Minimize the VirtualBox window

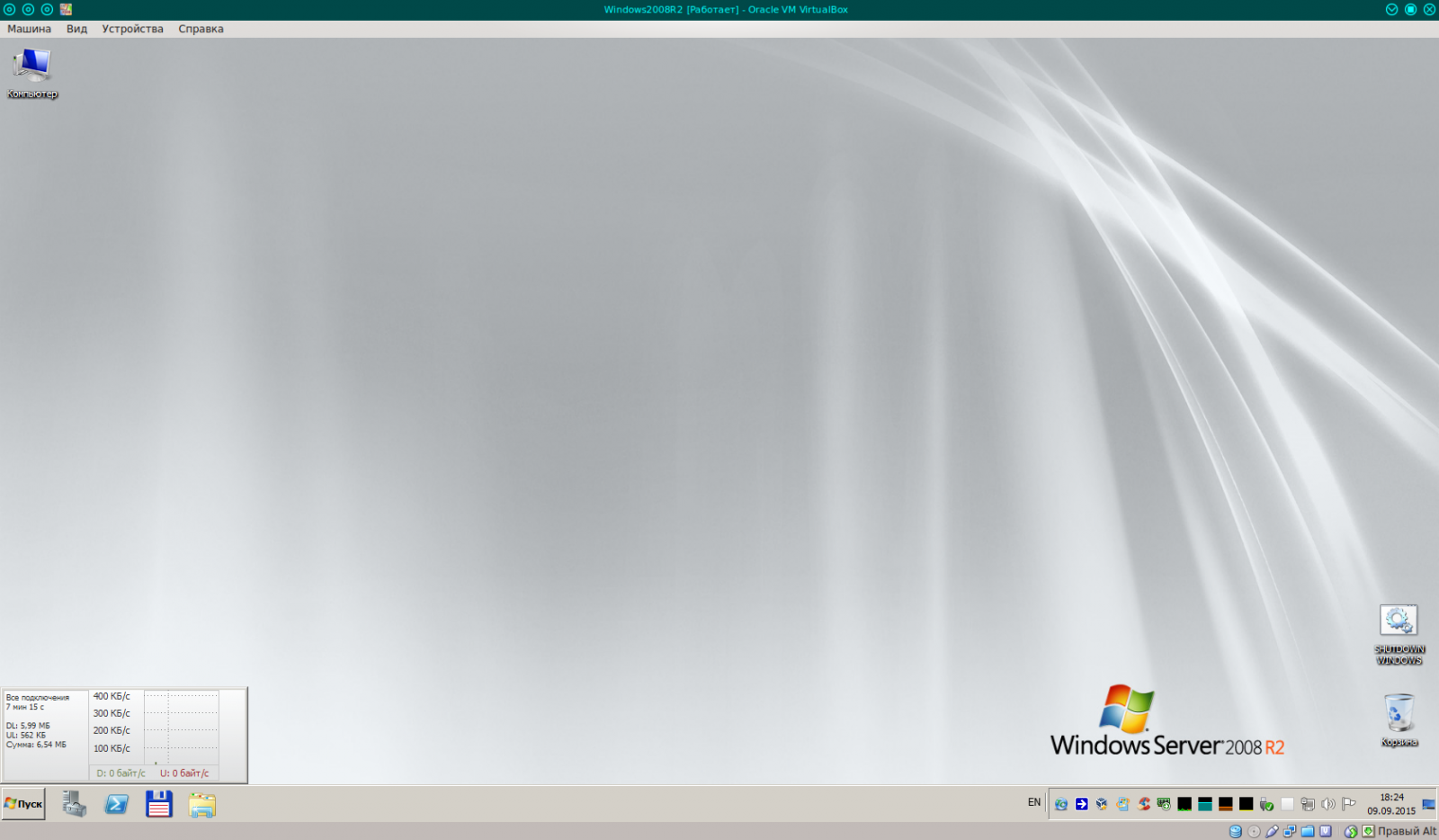1391,10
